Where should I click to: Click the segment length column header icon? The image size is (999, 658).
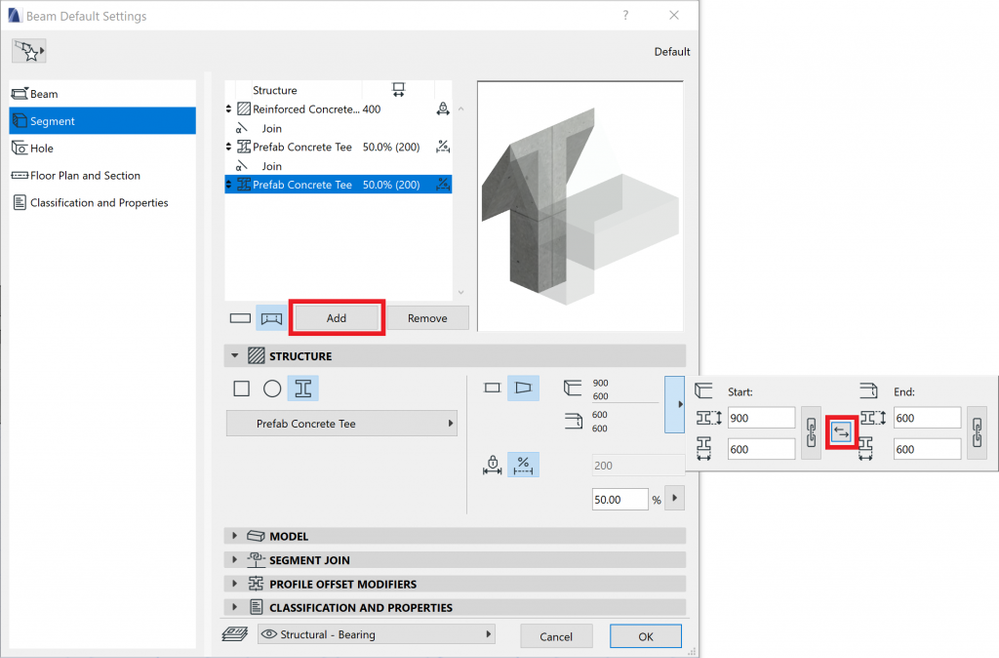pyautogui.click(x=398, y=90)
